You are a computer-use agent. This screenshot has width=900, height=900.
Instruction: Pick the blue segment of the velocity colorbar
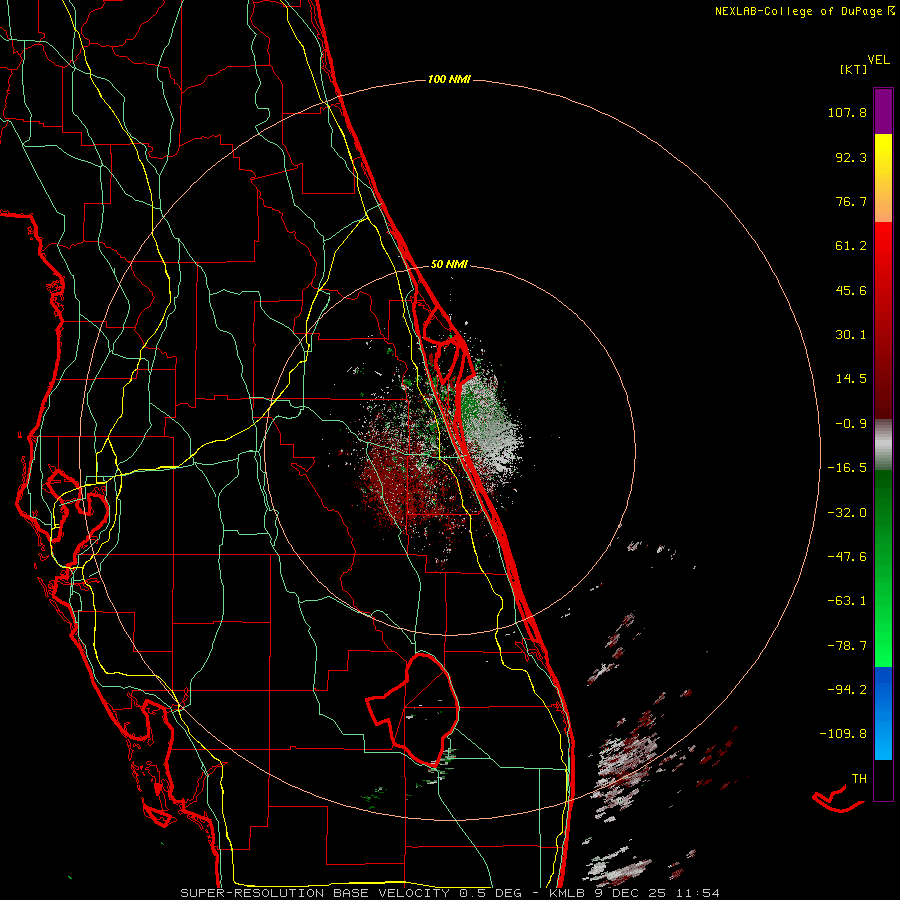883,713
